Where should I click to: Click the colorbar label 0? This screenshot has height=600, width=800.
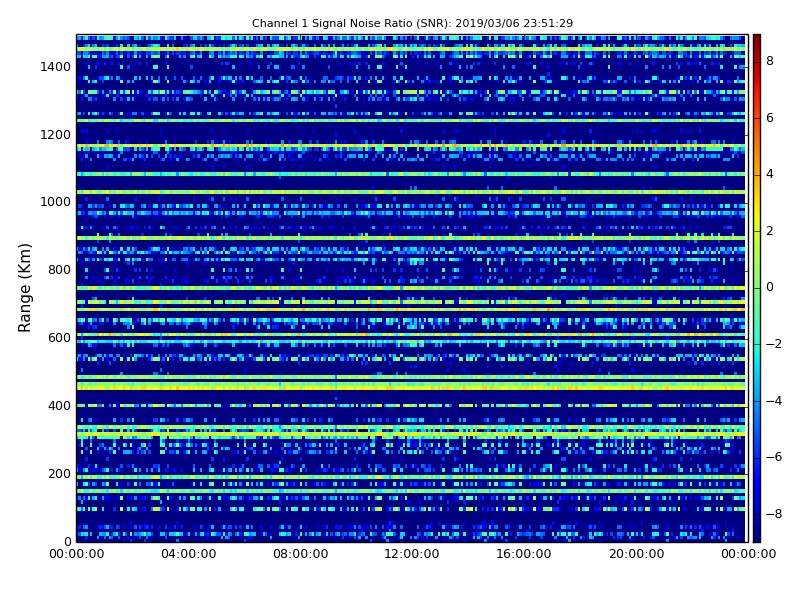[x=770, y=287]
